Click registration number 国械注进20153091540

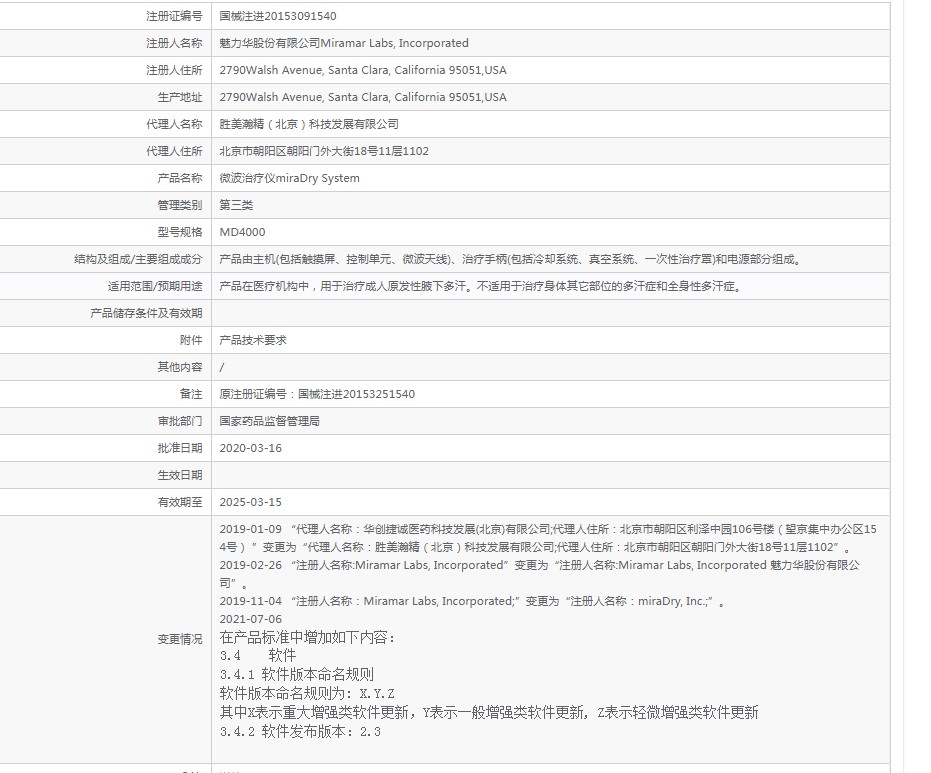[x=278, y=16]
